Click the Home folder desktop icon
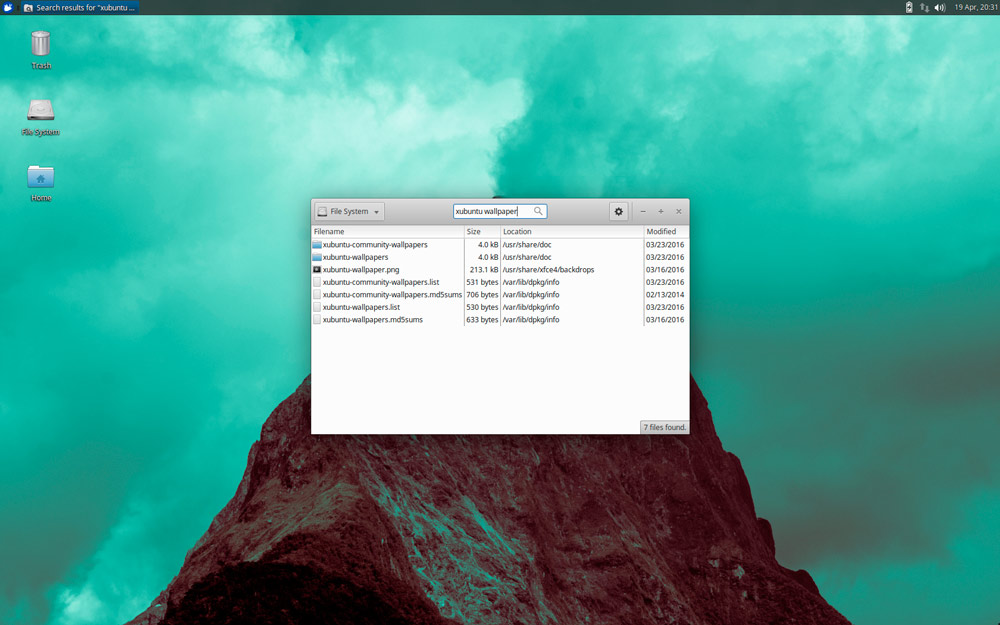 coord(41,178)
